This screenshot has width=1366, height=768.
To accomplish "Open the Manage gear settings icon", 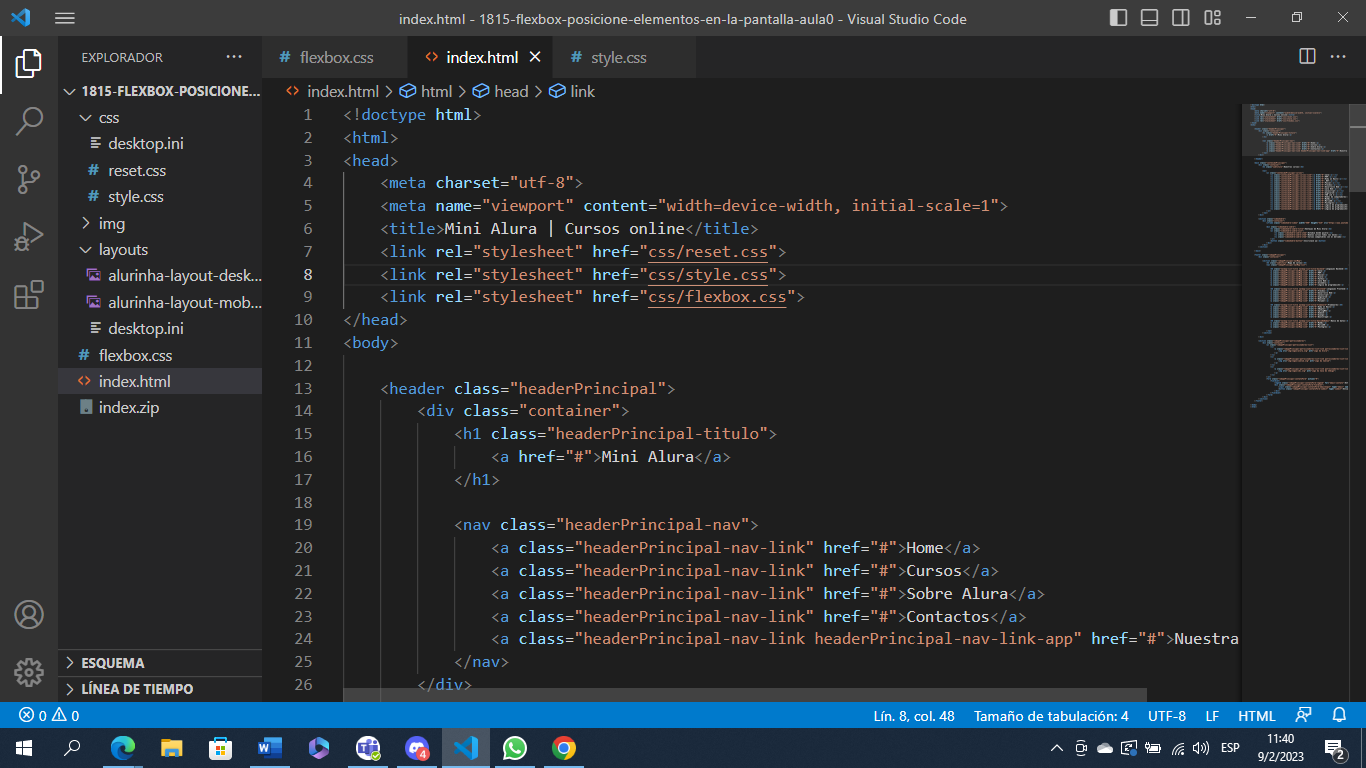I will [29, 672].
